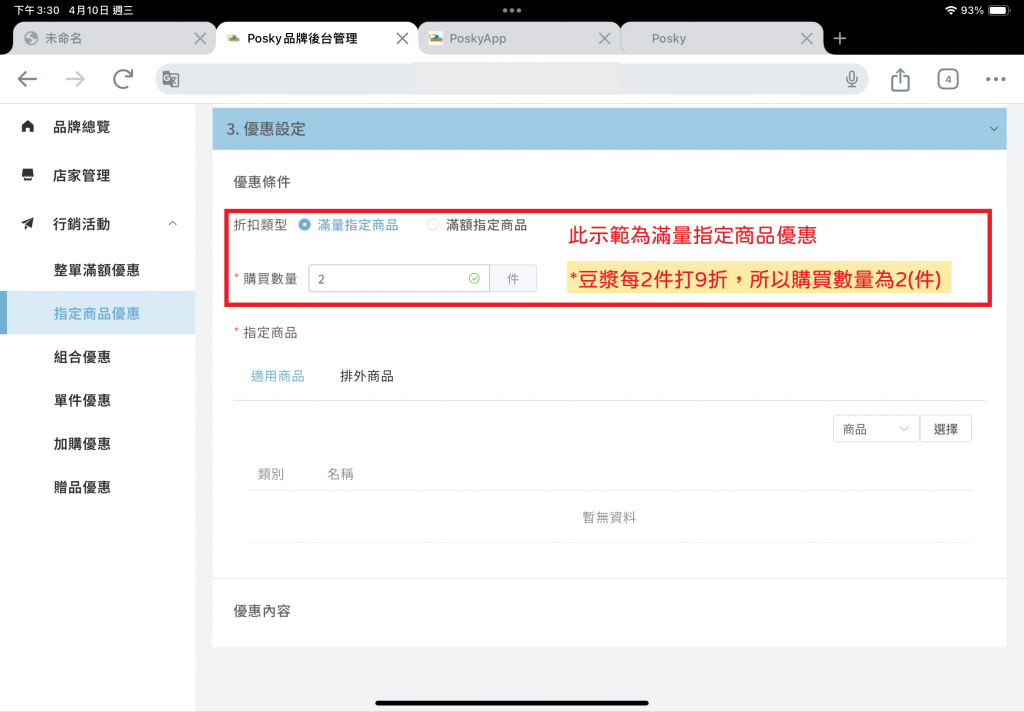Switch to the 適用商品 tab
1024x712 pixels.
[x=278, y=376]
